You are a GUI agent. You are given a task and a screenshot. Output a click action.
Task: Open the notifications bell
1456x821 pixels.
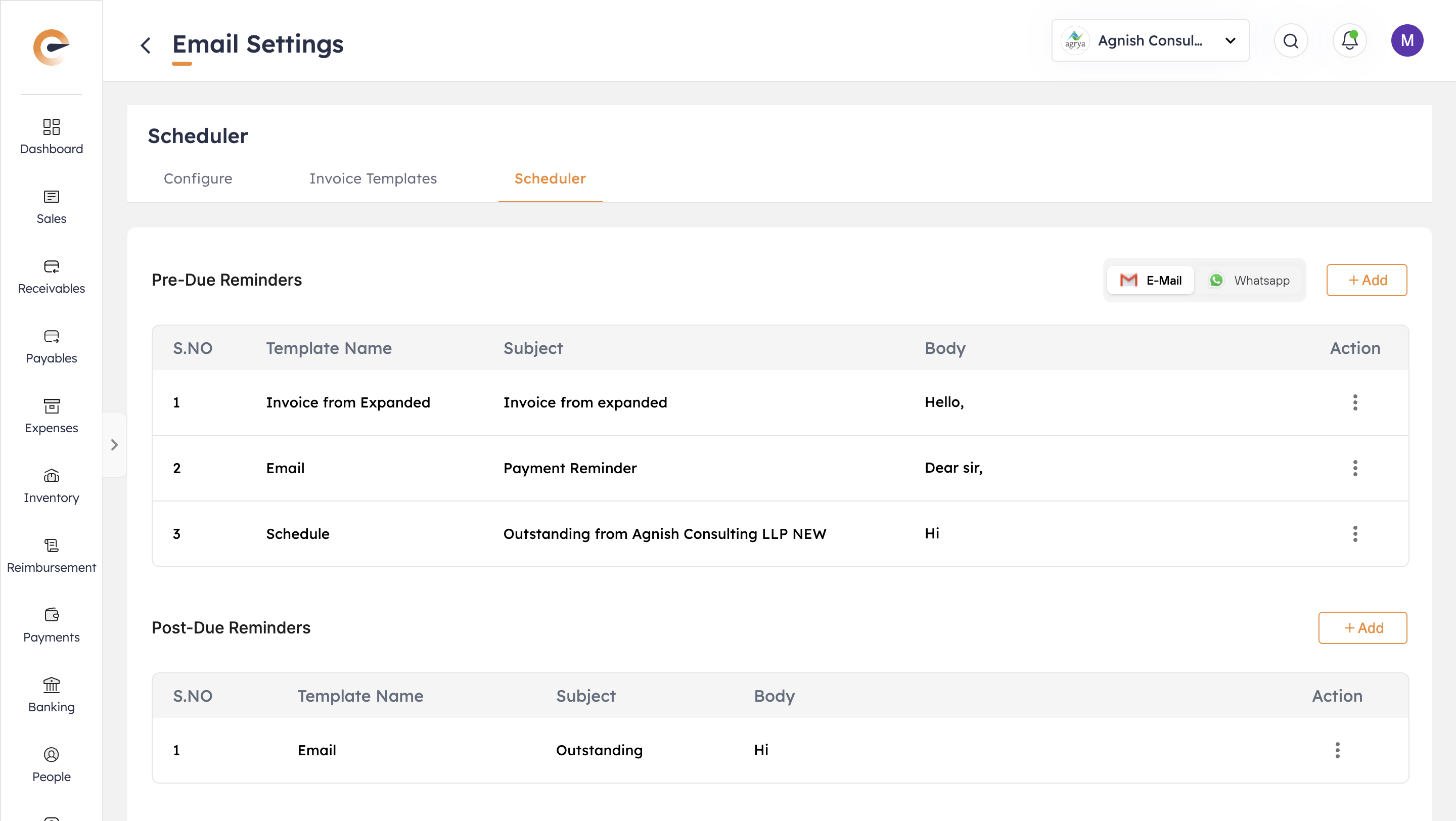pyautogui.click(x=1349, y=40)
